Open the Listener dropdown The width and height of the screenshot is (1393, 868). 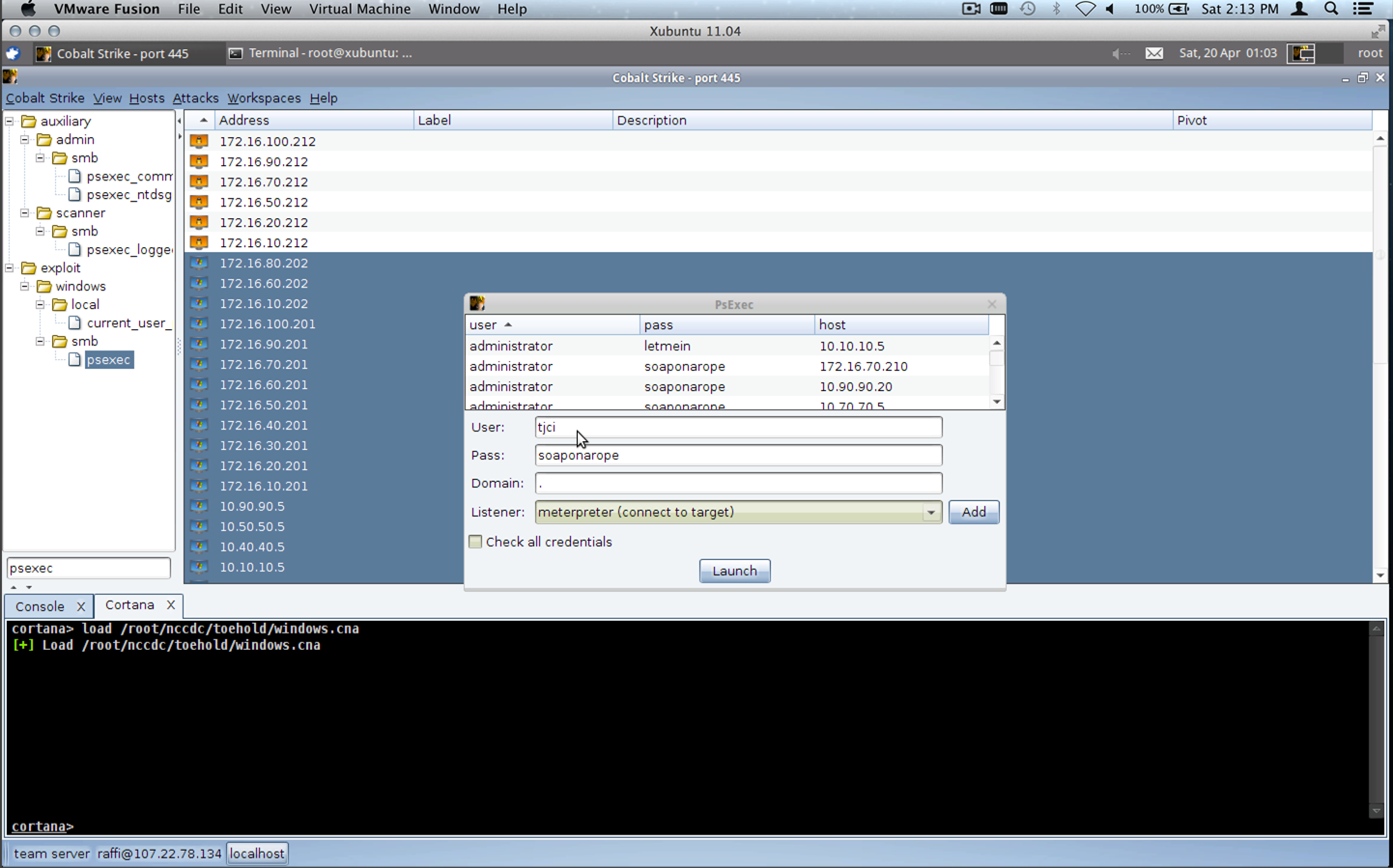[x=931, y=512]
